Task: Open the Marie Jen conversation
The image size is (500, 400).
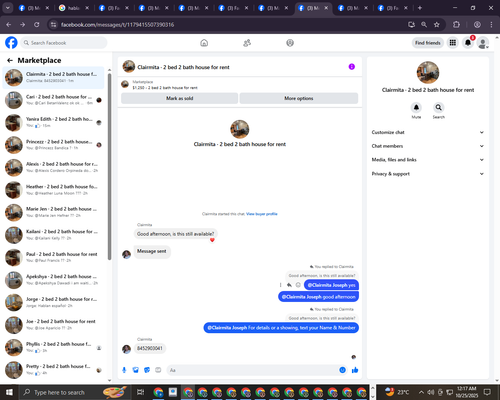Action: tap(53, 212)
